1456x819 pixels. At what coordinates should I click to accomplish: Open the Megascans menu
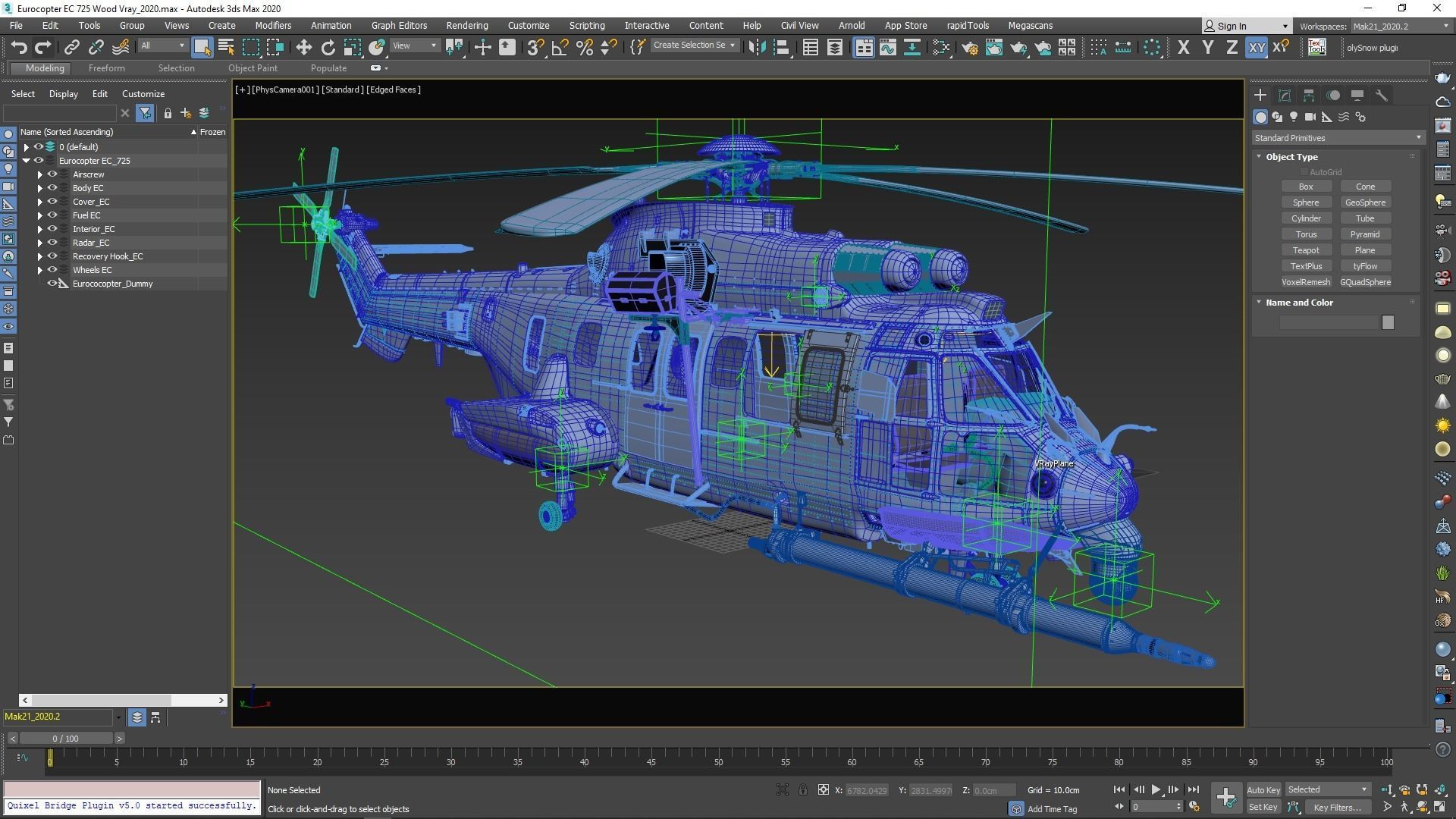[1030, 25]
